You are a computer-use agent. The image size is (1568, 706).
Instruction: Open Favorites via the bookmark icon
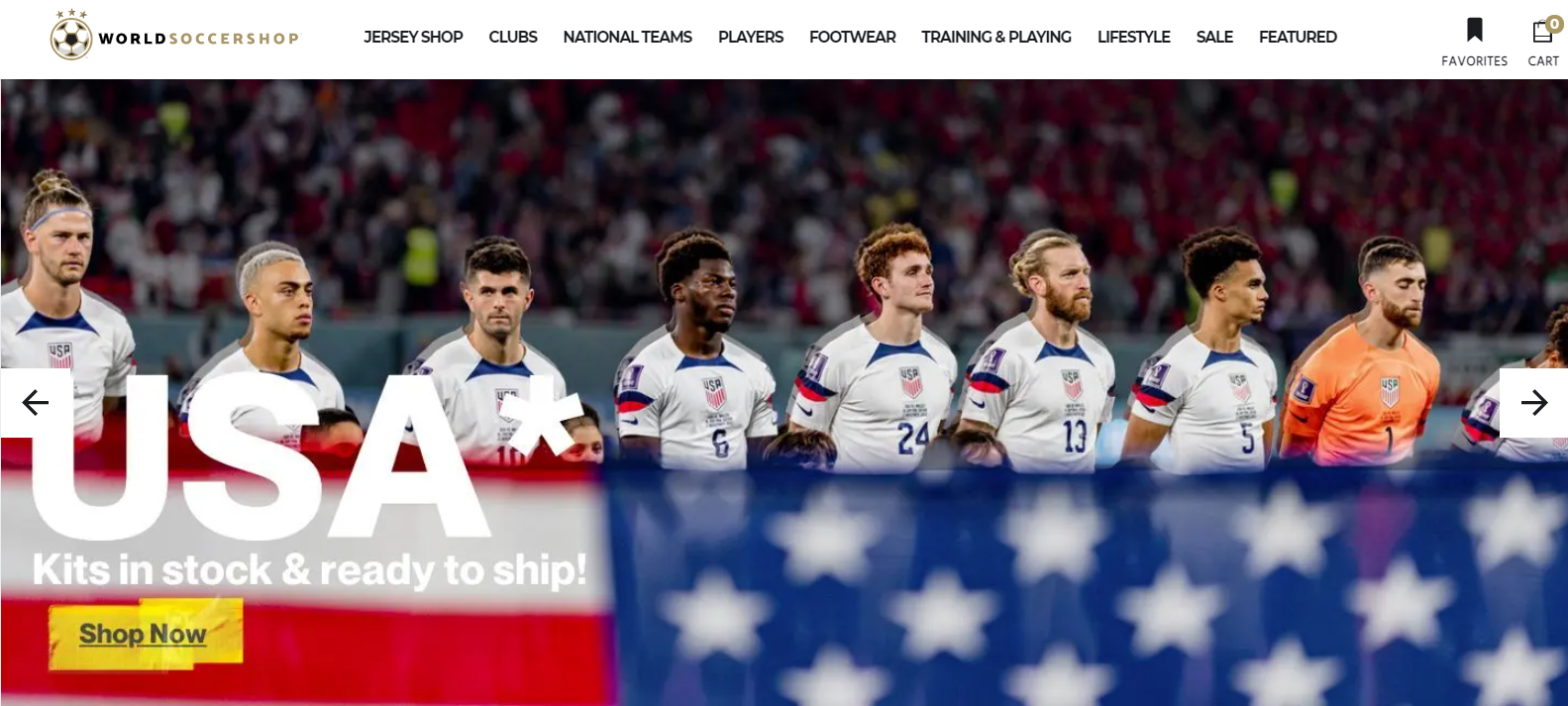tap(1474, 30)
